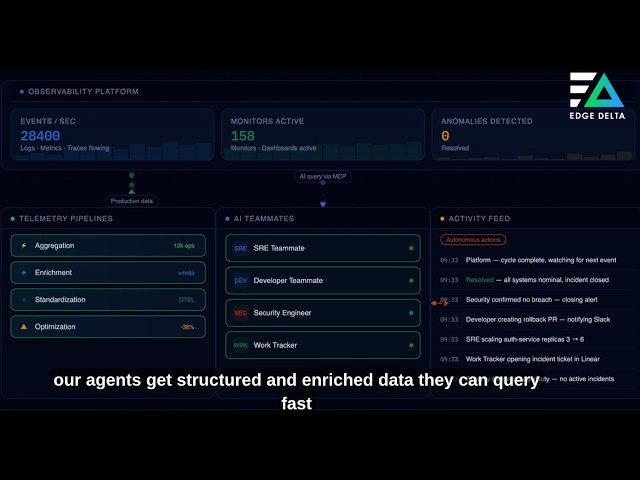640x480 pixels.
Task: Click the SEC badge icon
Action: (x=240, y=313)
